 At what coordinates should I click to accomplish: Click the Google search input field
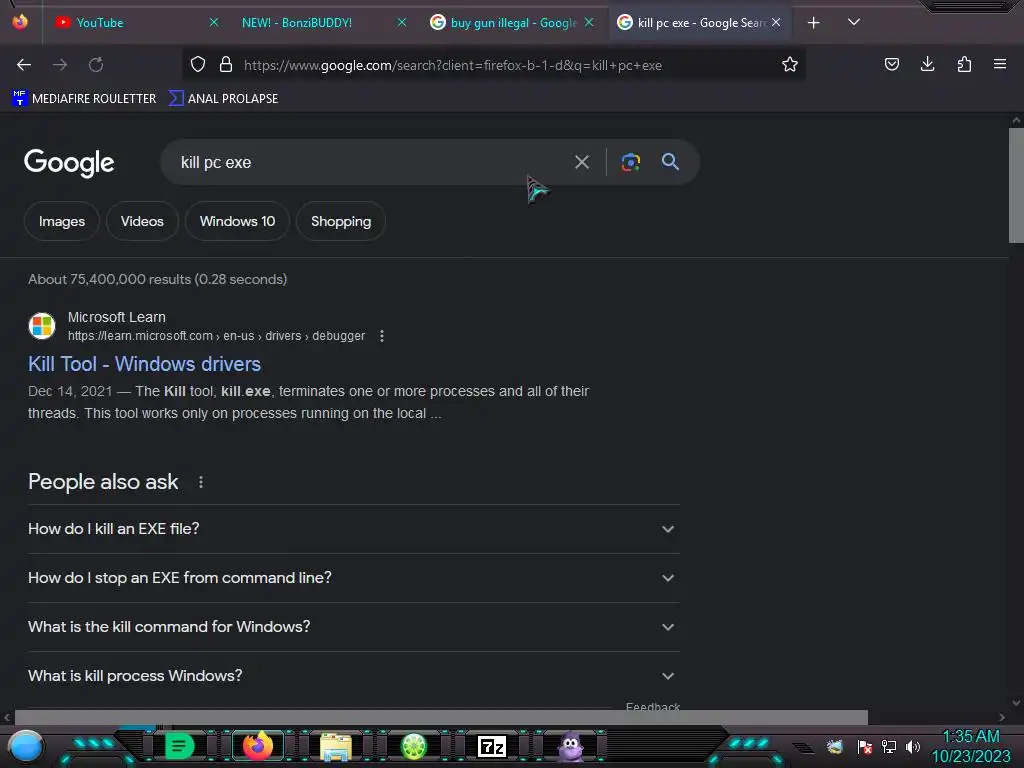[x=366, y=162]
